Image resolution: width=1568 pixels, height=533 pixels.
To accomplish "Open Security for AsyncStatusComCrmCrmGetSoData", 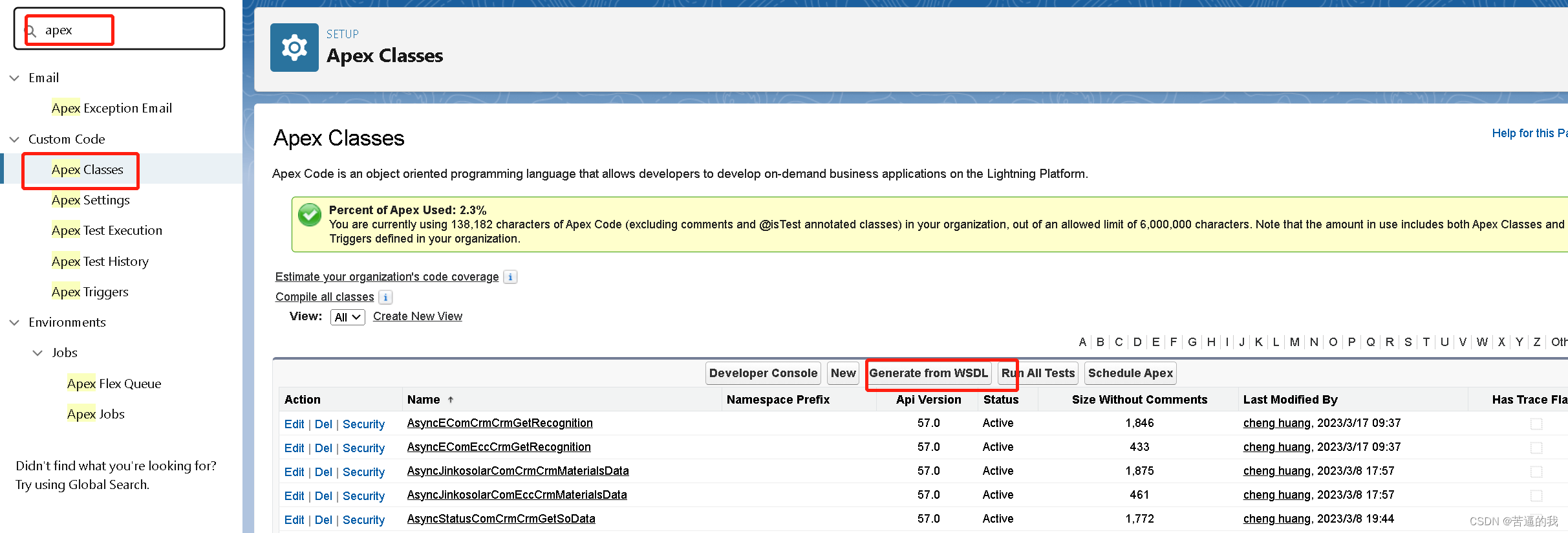I will [363, 520].
